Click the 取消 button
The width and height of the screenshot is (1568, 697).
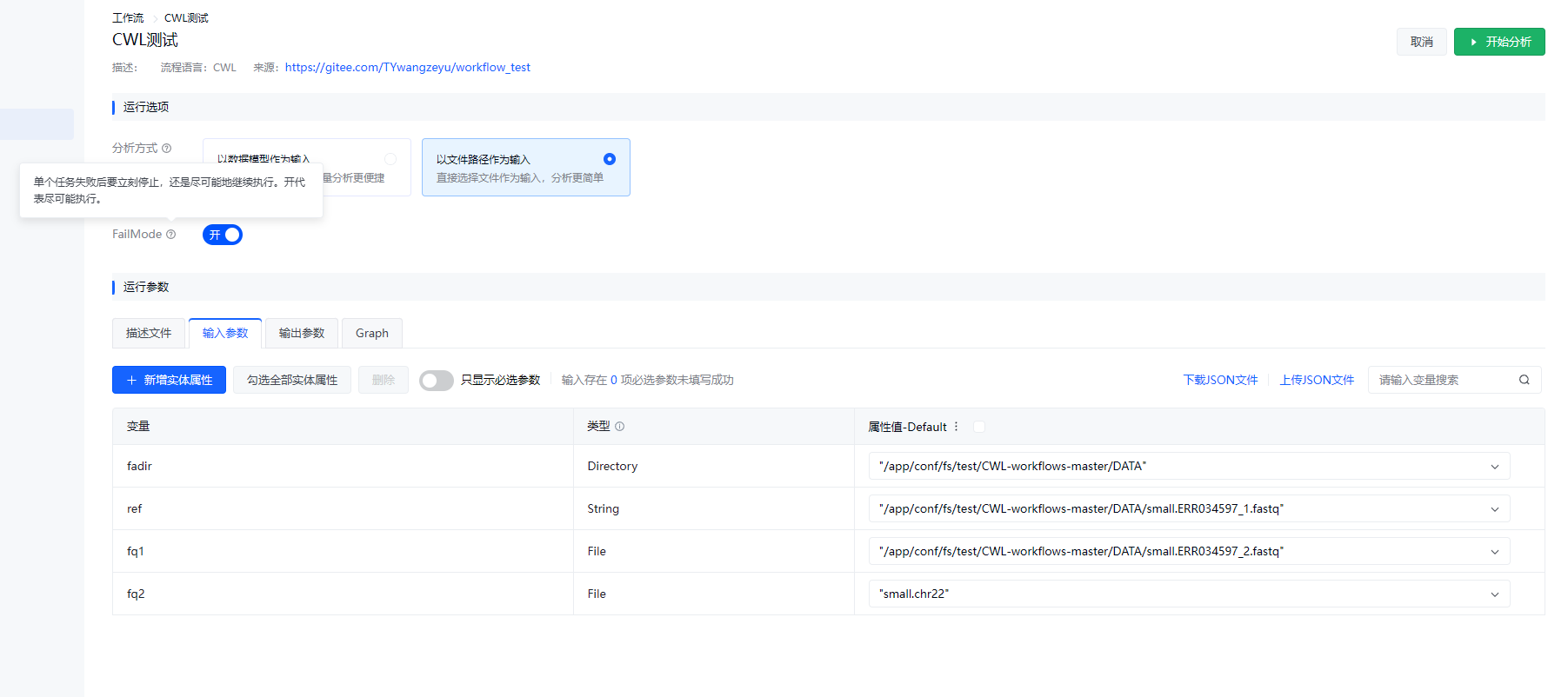(x=1422, y=42)
